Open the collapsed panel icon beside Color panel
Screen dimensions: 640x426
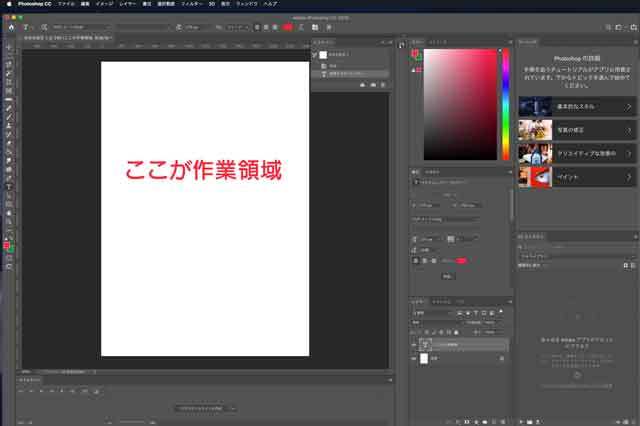tap(402, 45)
